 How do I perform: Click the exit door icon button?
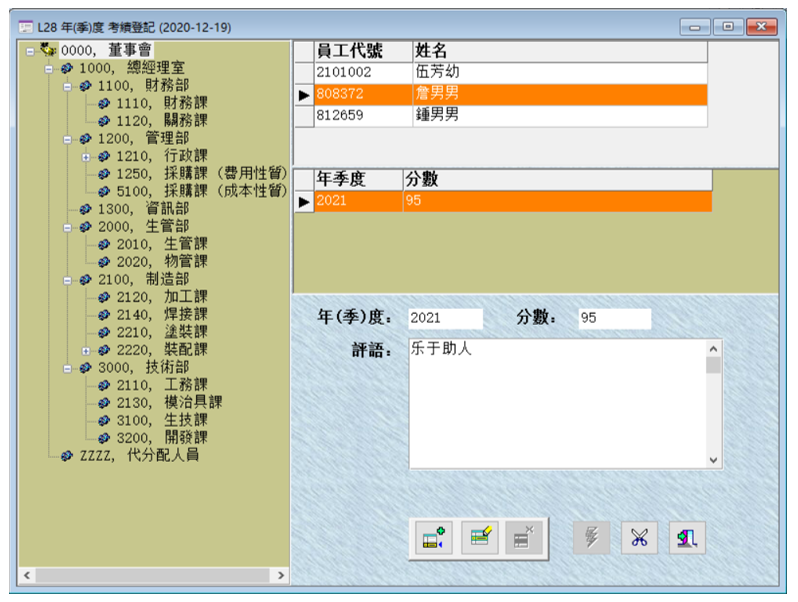[x=687, y=538]
